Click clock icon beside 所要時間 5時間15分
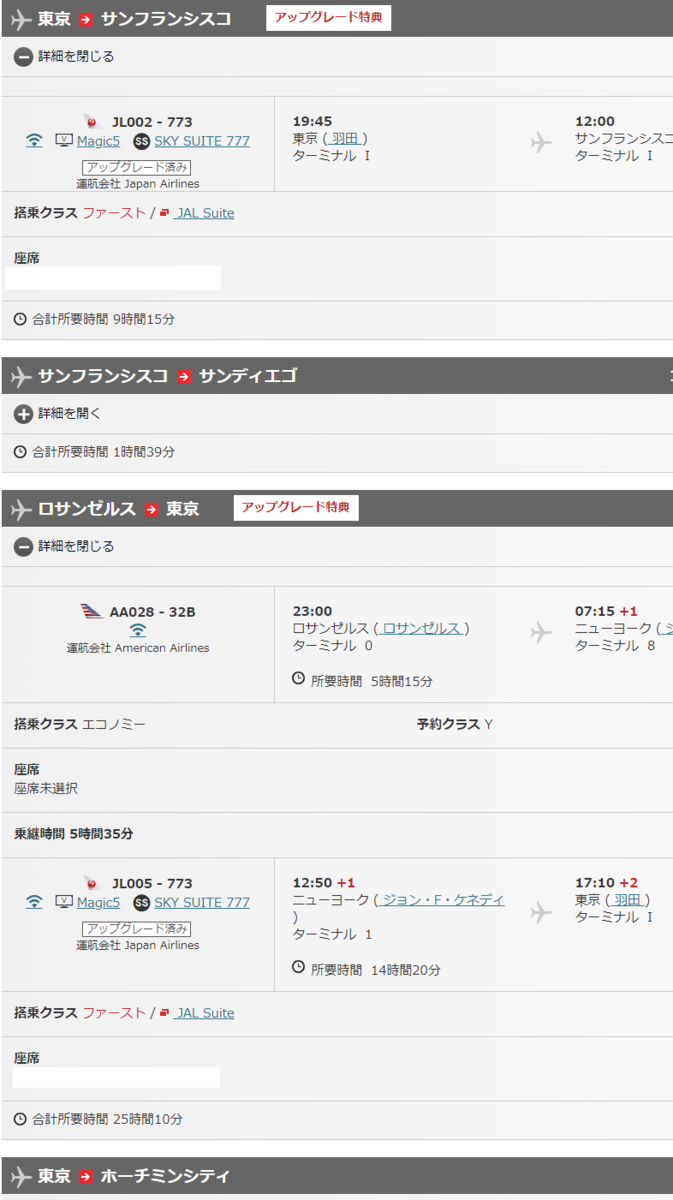This screenshot has width=673, height=1200. tap(298, 679)
